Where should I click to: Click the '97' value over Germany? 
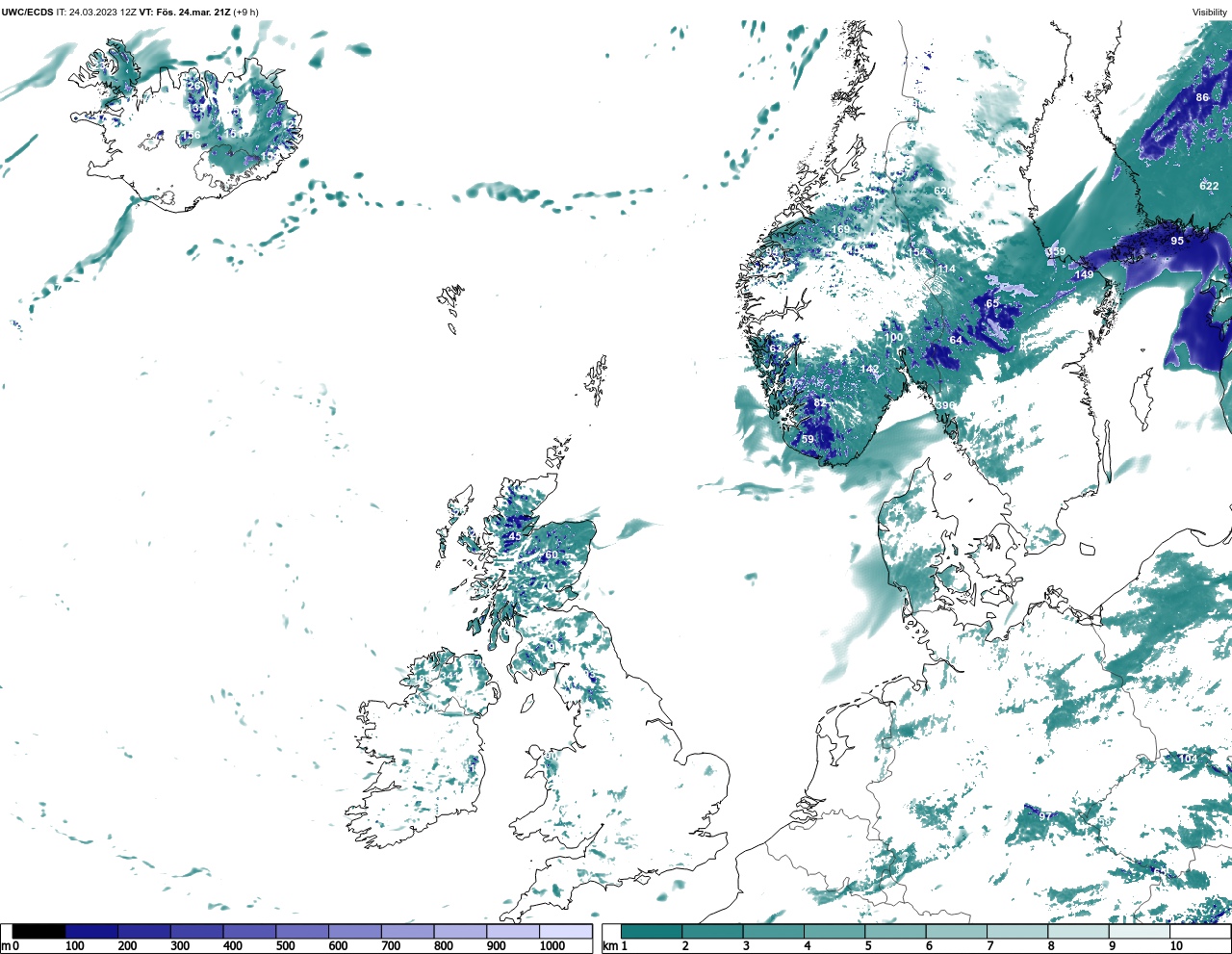1045,816
